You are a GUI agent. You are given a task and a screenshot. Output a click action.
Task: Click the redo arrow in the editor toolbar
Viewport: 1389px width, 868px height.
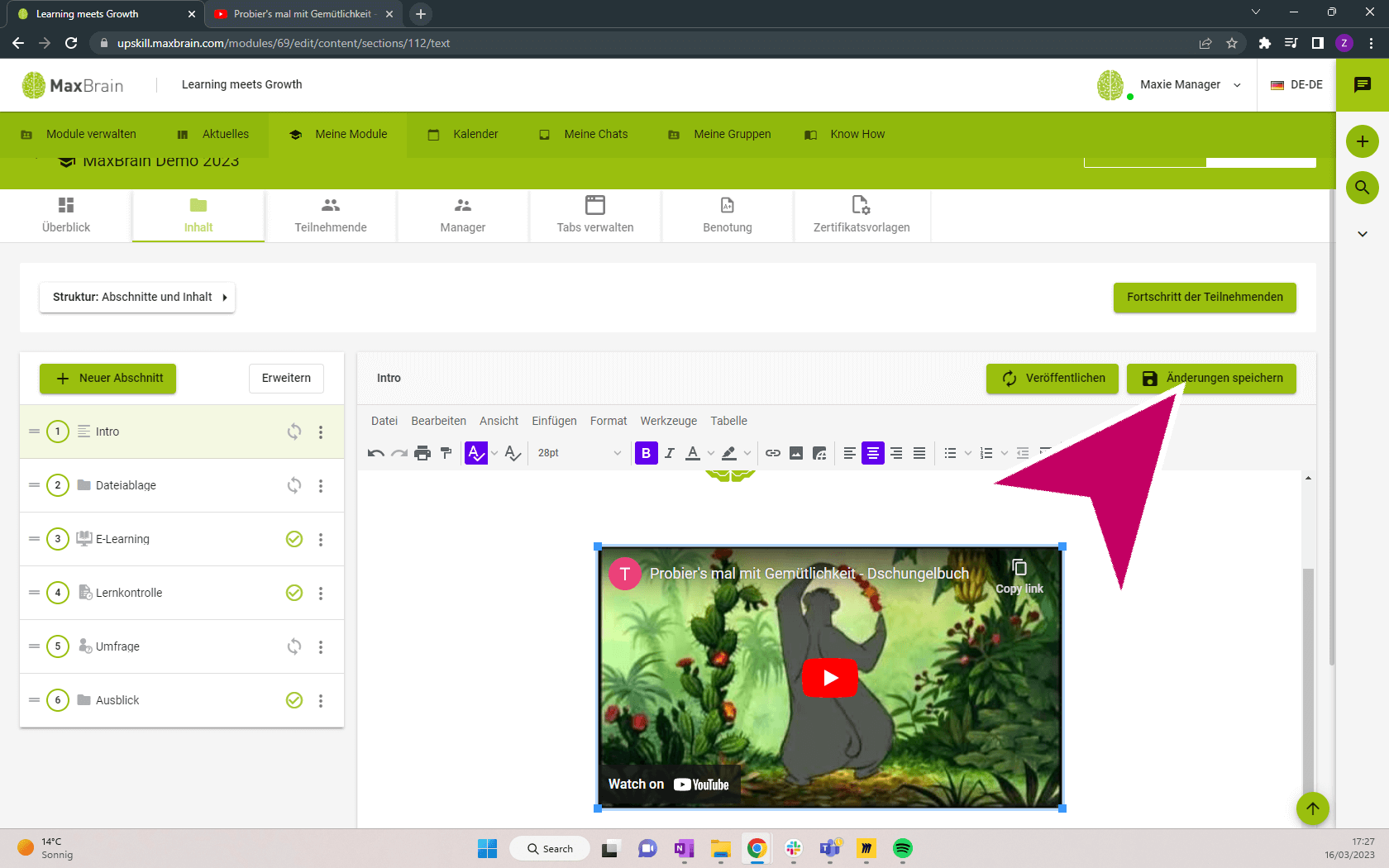[x=399, y=453]
